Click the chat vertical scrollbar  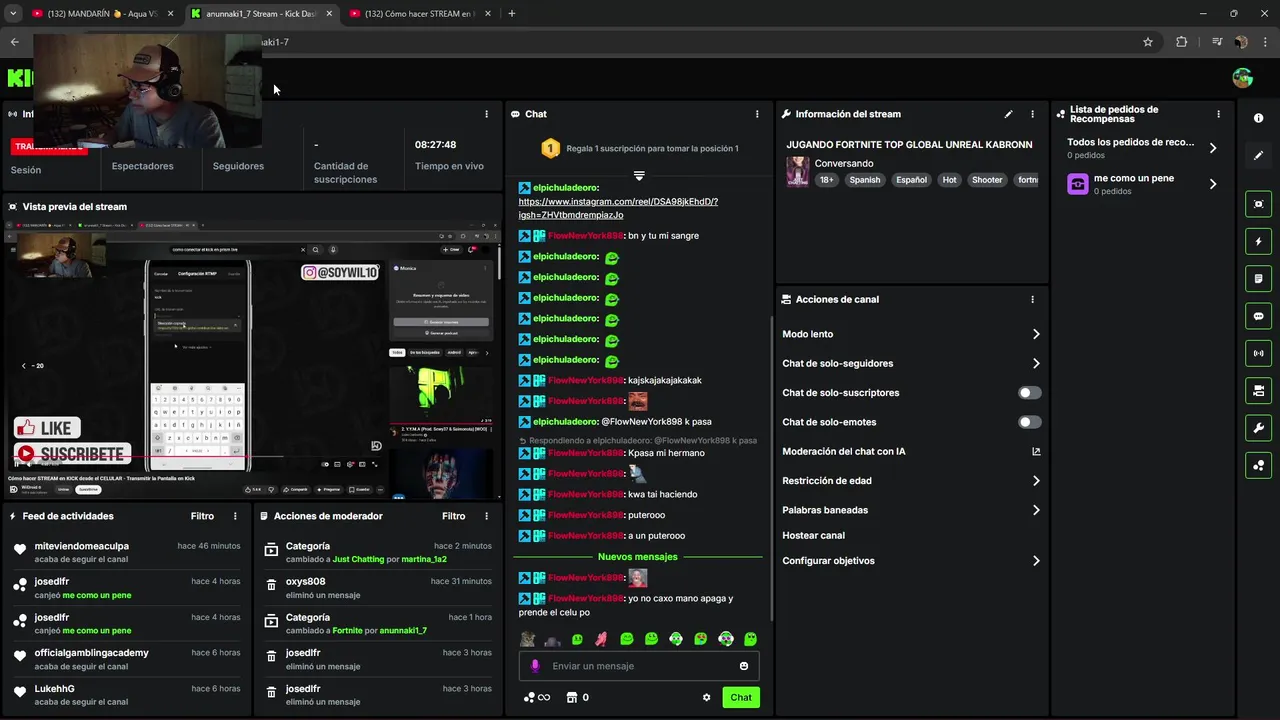771,470
